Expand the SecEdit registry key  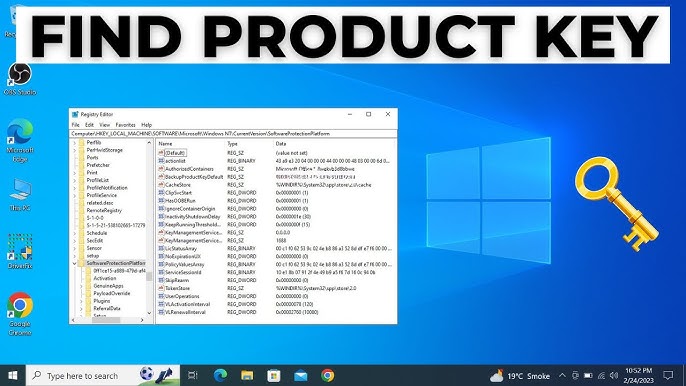tap(74, 241)
